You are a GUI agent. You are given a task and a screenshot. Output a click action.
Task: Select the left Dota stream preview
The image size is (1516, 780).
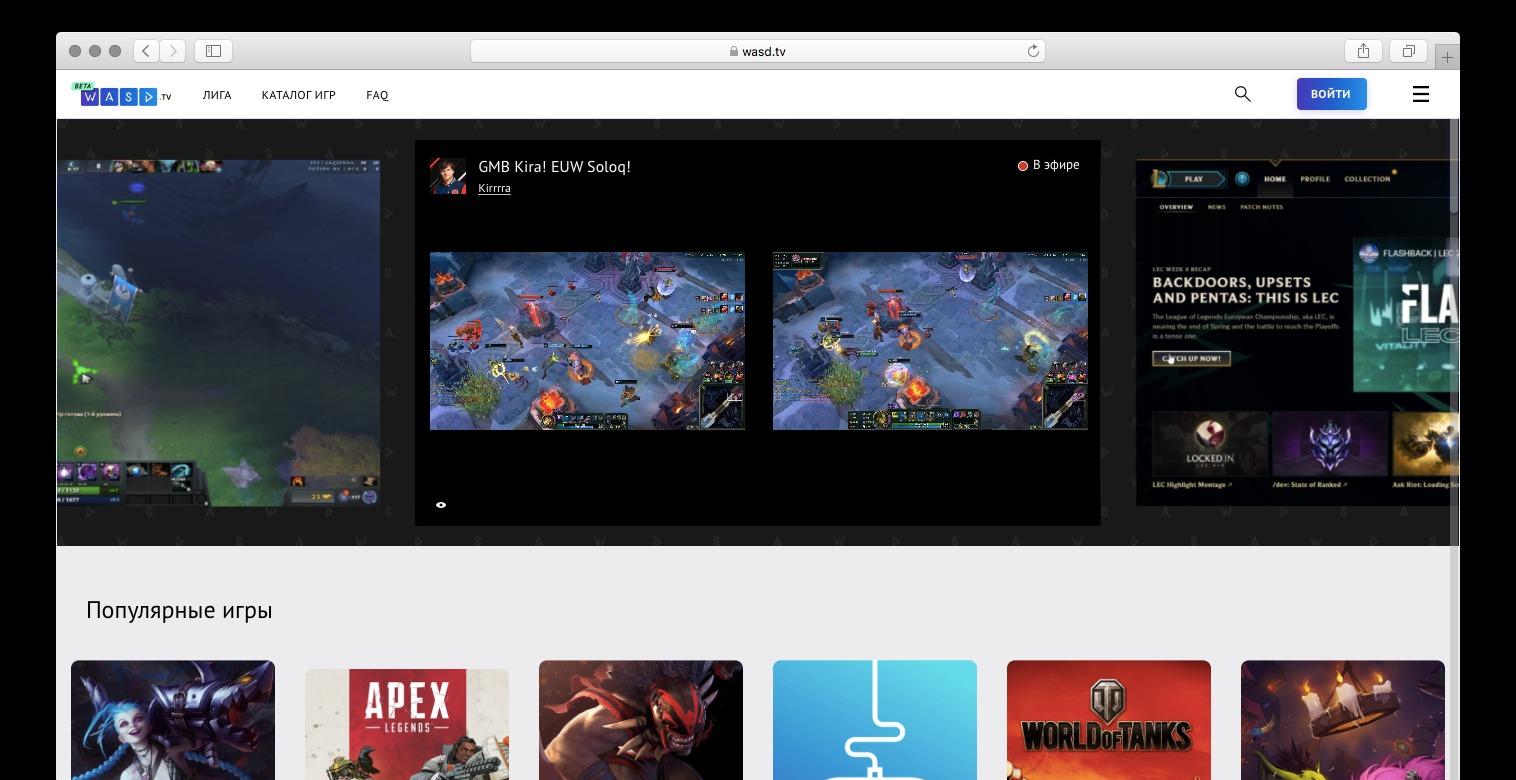[x=218, y=333]
